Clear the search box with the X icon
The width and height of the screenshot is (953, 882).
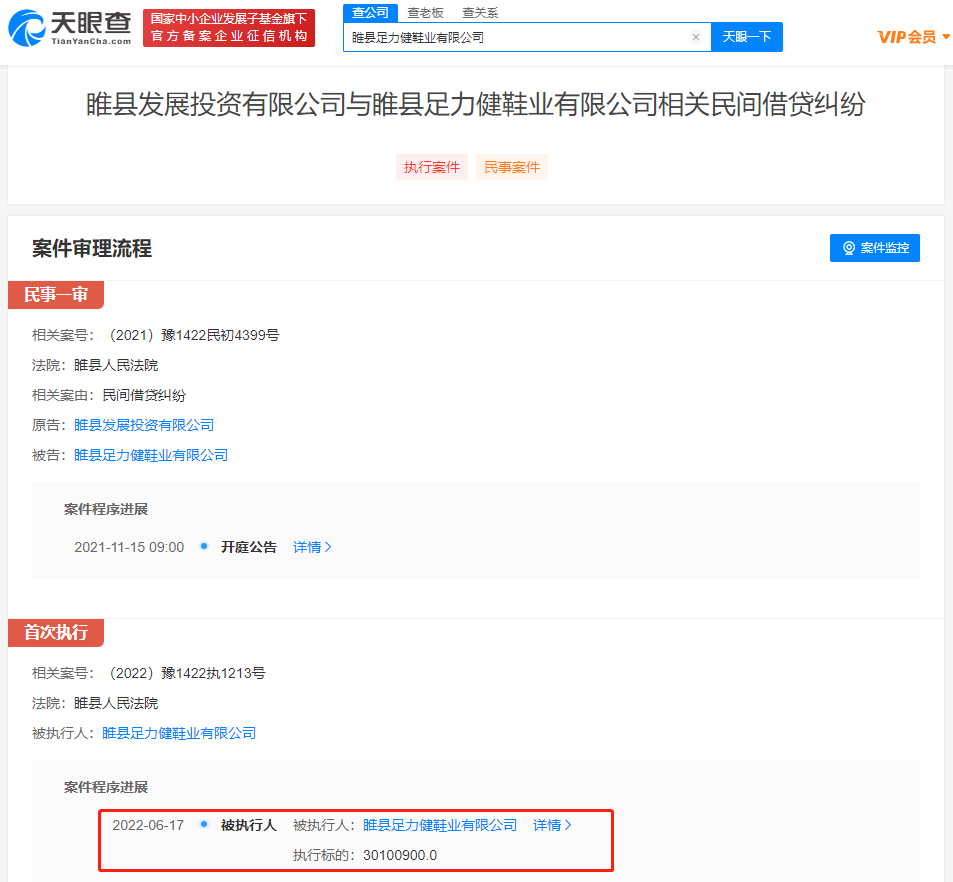click(x=696, y=37)
